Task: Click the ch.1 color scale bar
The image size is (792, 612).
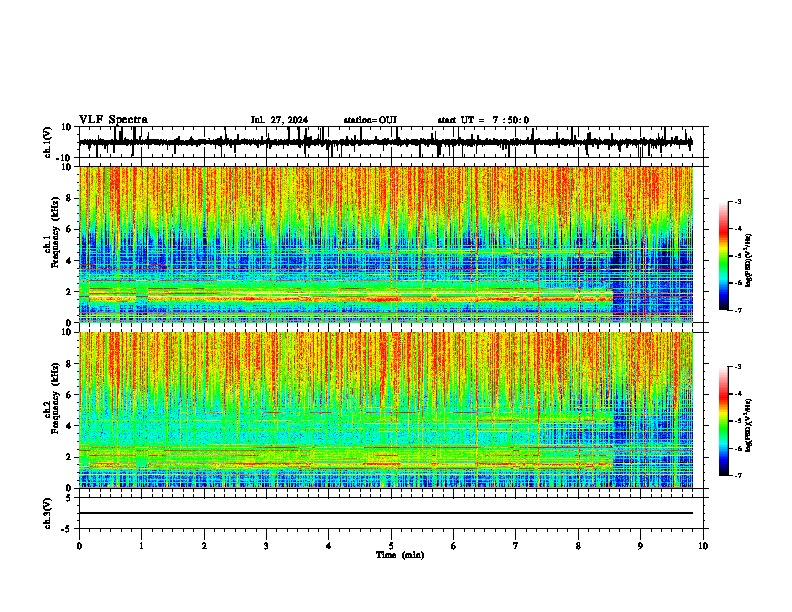Action: tap(724, 256)
